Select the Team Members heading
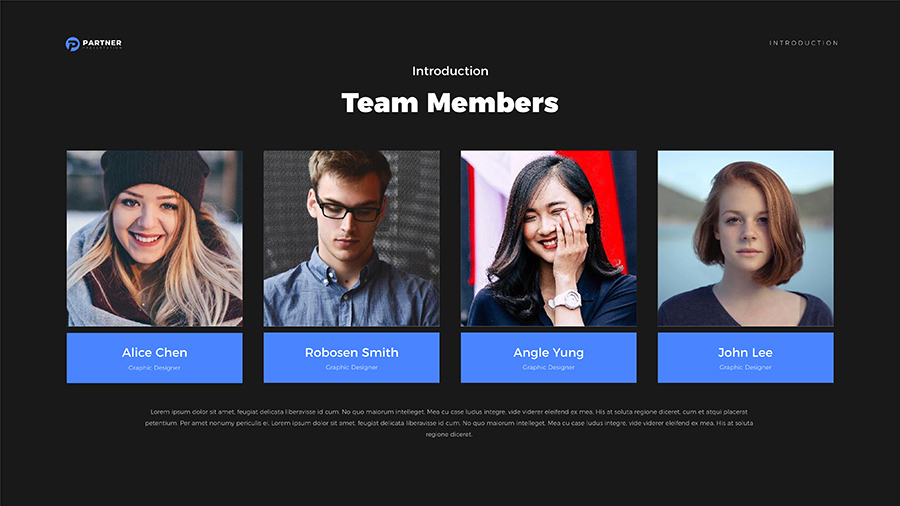This screenshot has height=506, width=900. [450, 103]
